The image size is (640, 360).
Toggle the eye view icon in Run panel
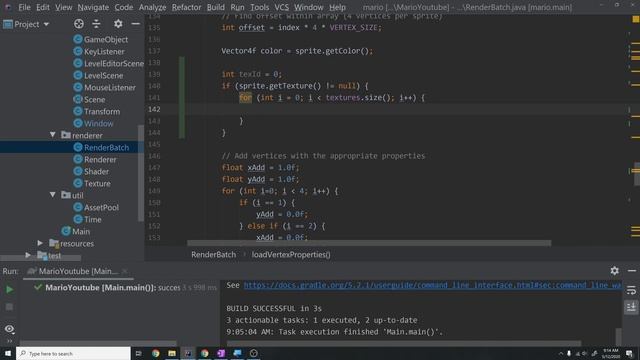coord(9,329)
